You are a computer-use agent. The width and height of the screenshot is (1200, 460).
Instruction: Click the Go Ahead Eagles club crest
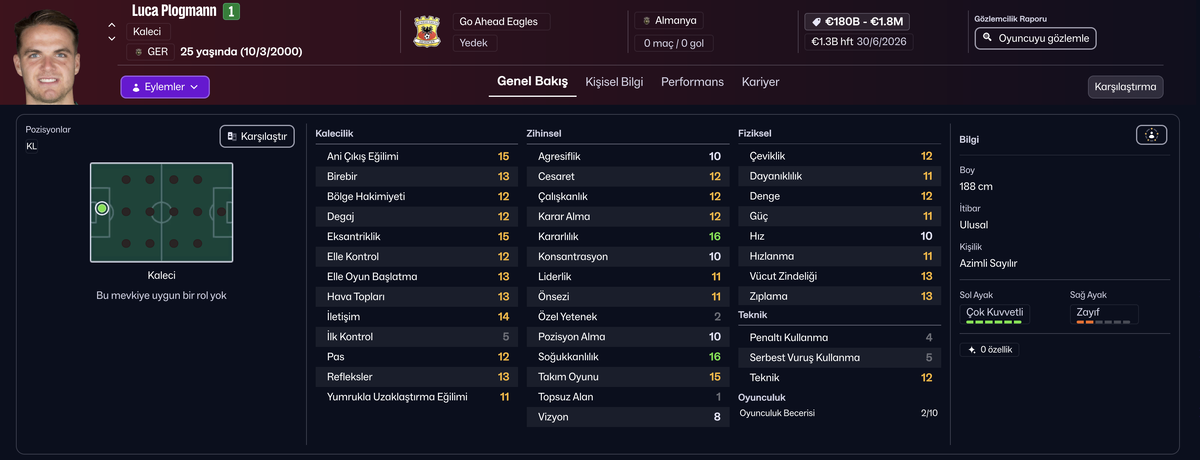[428, 33]
